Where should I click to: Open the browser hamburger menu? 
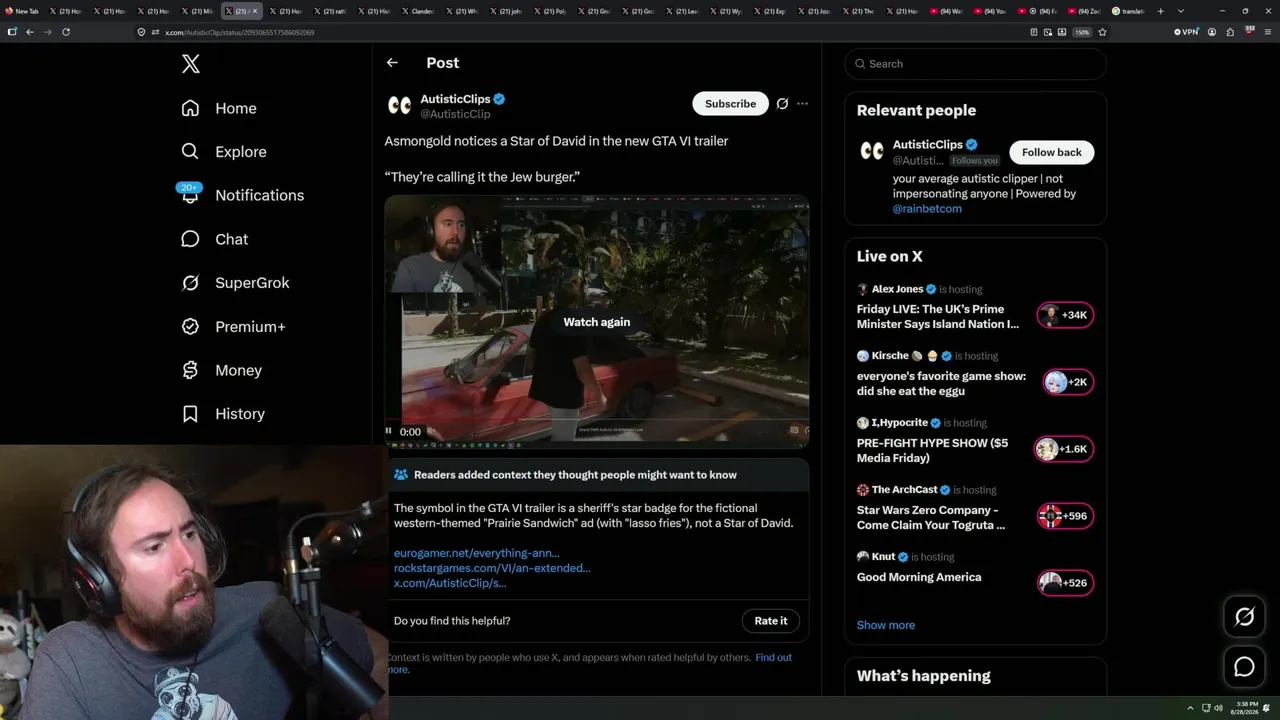click(1267, 32)
